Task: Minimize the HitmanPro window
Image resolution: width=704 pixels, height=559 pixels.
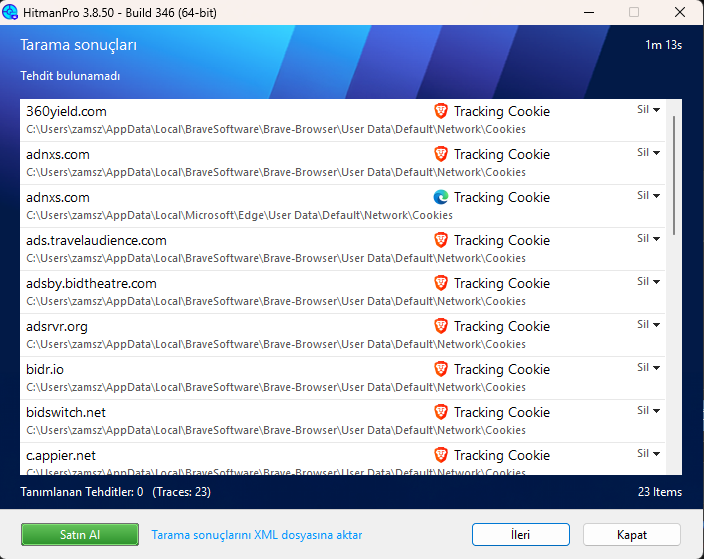Action: [x=589, y=12]
